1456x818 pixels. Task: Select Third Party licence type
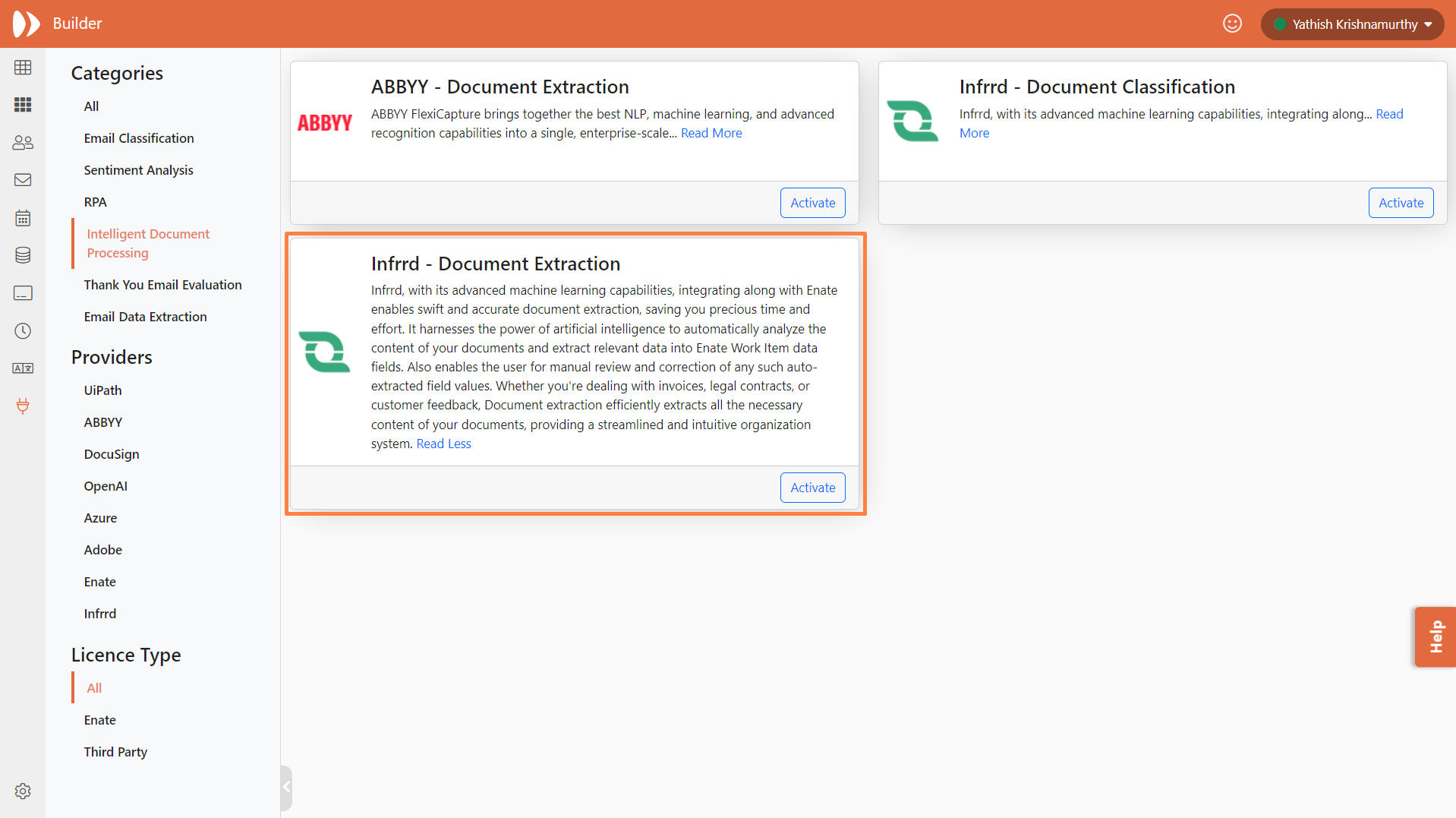[x=115, y=752]
